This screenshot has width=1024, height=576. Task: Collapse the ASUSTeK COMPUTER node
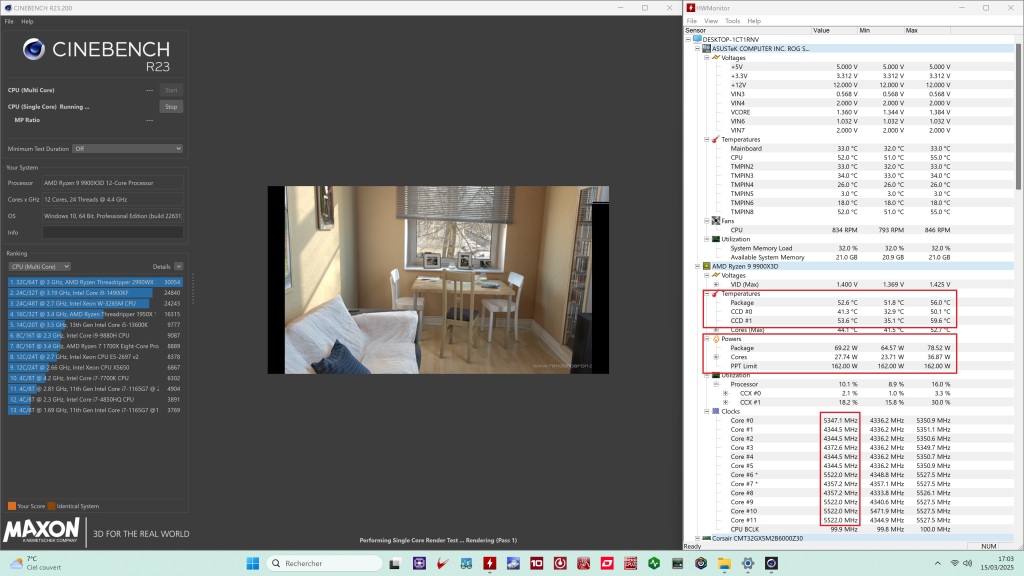697,48
